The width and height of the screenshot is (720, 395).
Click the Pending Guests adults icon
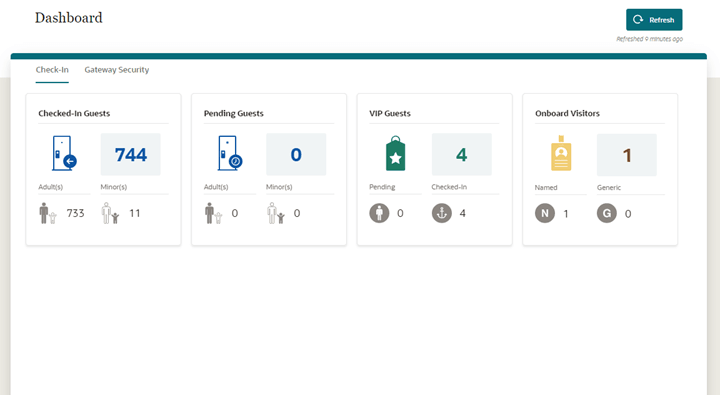213,213
